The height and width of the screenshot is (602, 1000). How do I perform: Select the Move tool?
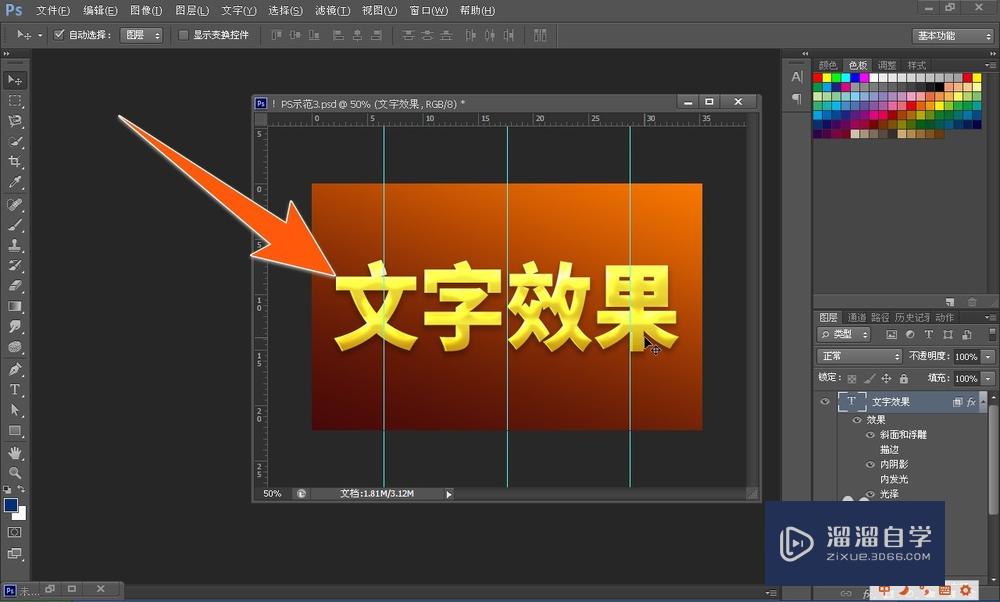(x=14, y=80)
